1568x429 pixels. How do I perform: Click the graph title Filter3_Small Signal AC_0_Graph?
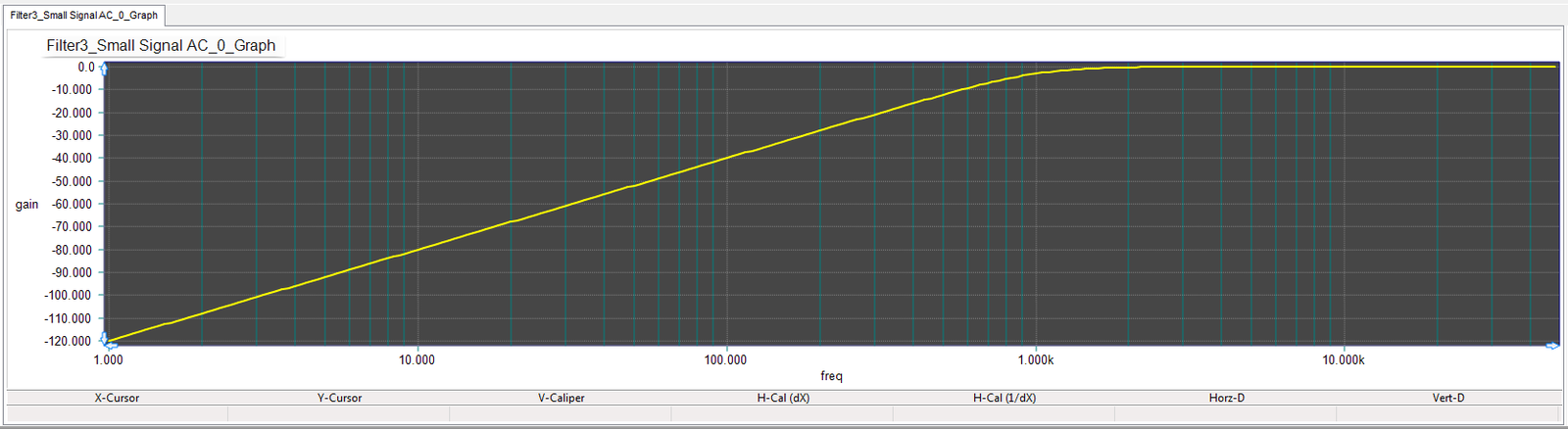(161, 45)
